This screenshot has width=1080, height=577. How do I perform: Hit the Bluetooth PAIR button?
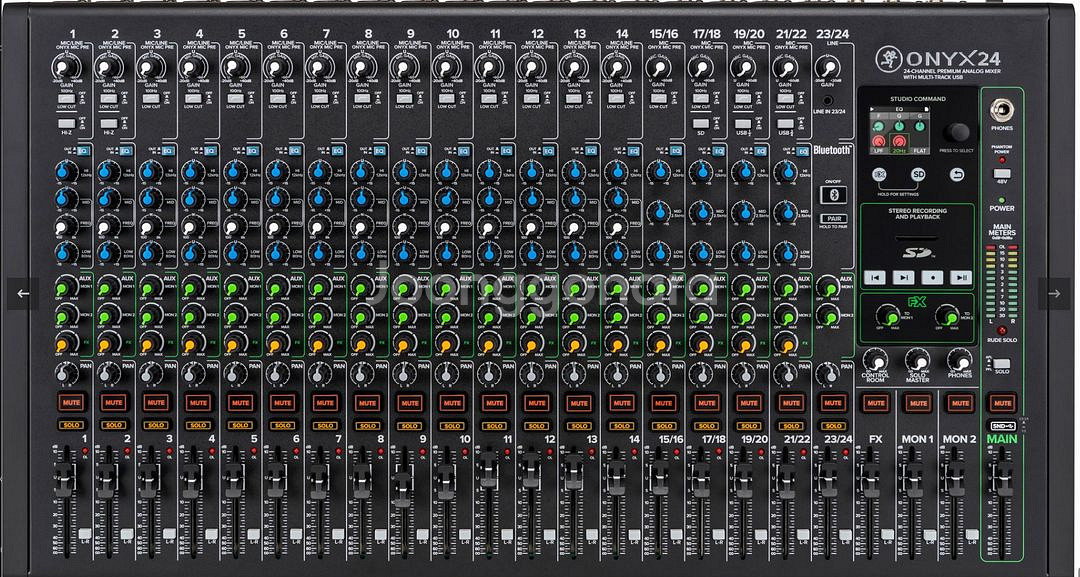point(833,219)
